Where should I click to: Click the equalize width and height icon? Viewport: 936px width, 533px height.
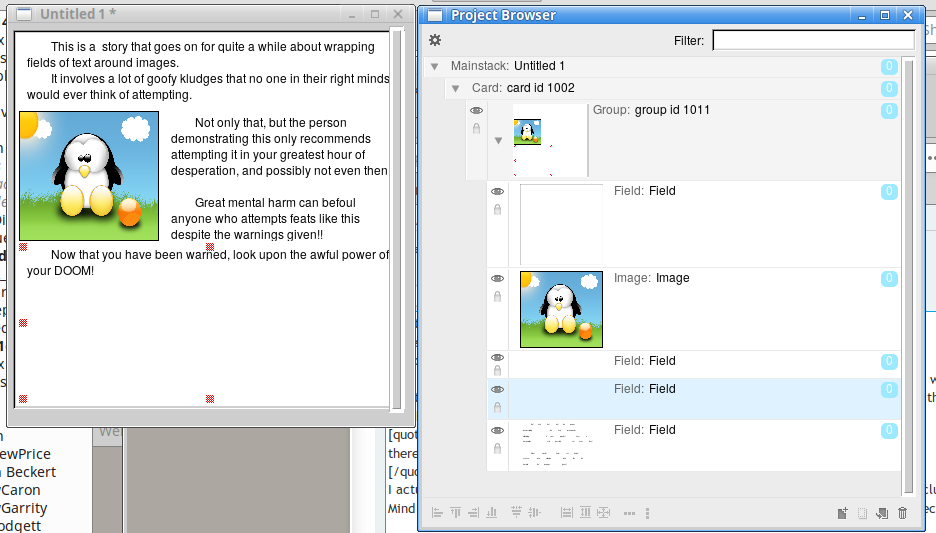click(604, 513)
